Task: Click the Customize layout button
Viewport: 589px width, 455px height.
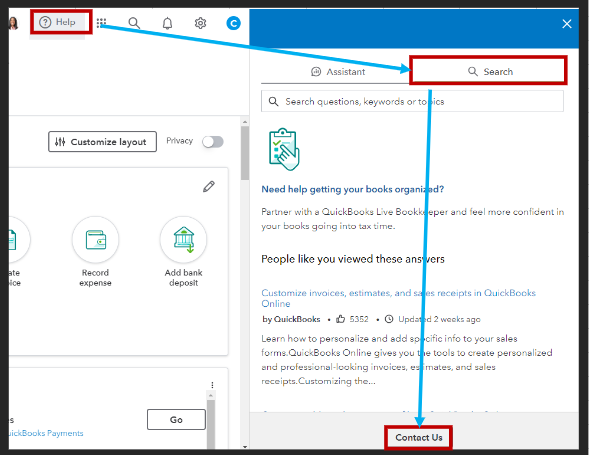Action: tap(103, 142)
